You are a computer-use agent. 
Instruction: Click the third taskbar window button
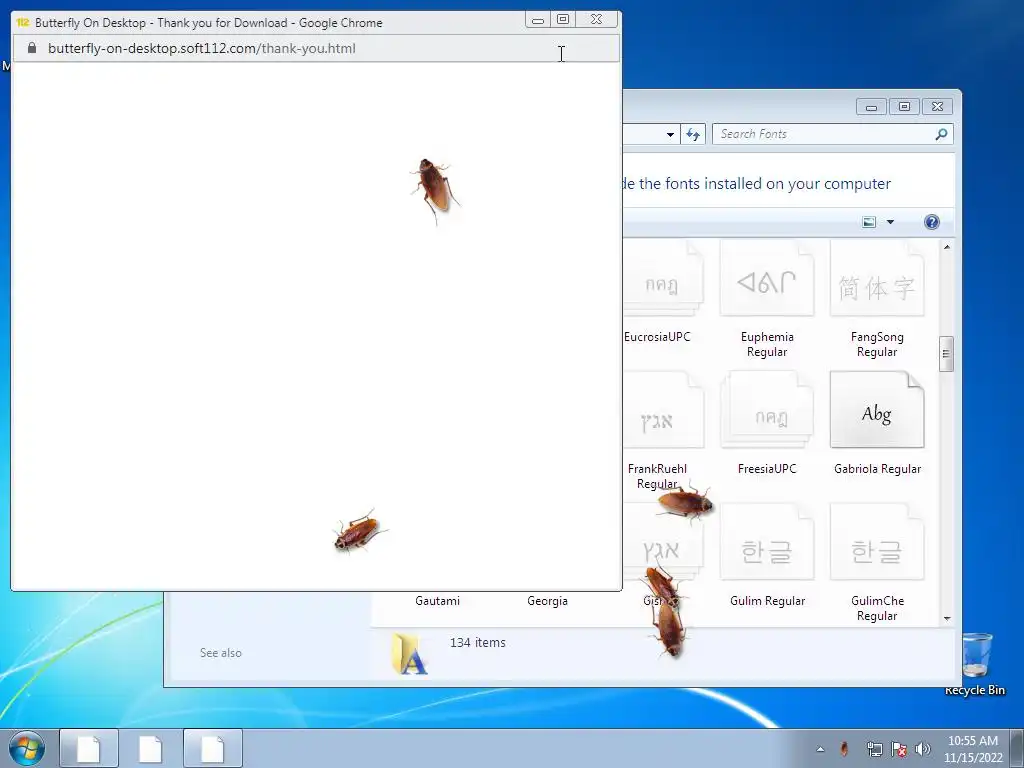click(x=213, y=748)
